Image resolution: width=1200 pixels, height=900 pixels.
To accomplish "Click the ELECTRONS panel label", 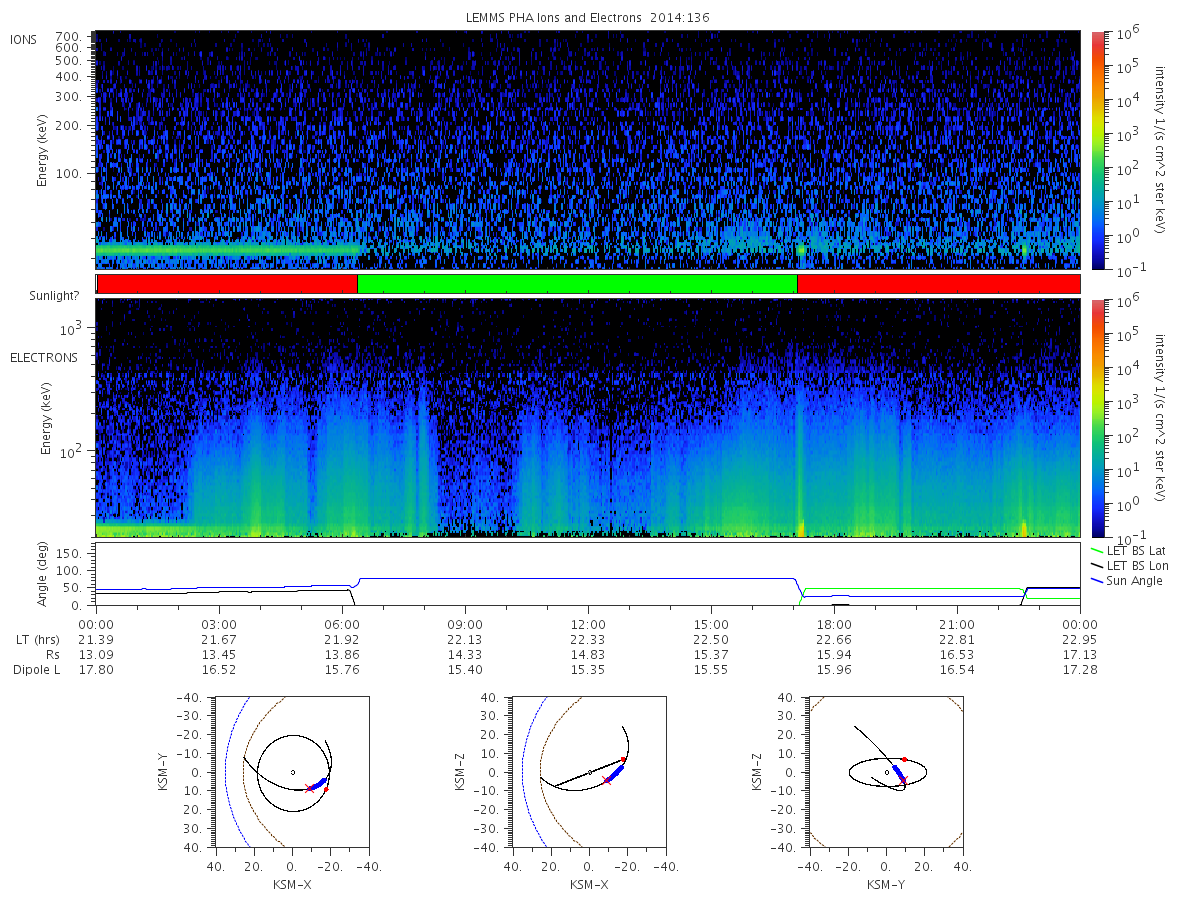I will point(44,357).
